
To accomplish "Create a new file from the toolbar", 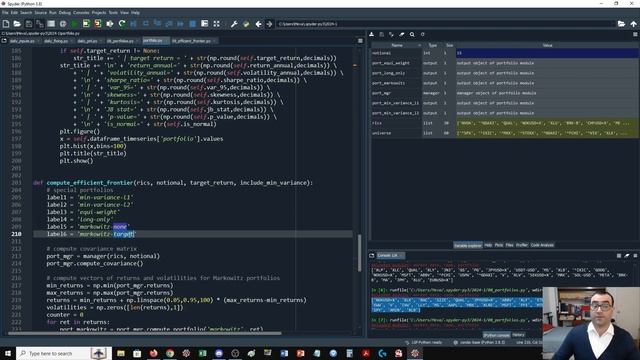I will tap(6, 24).
